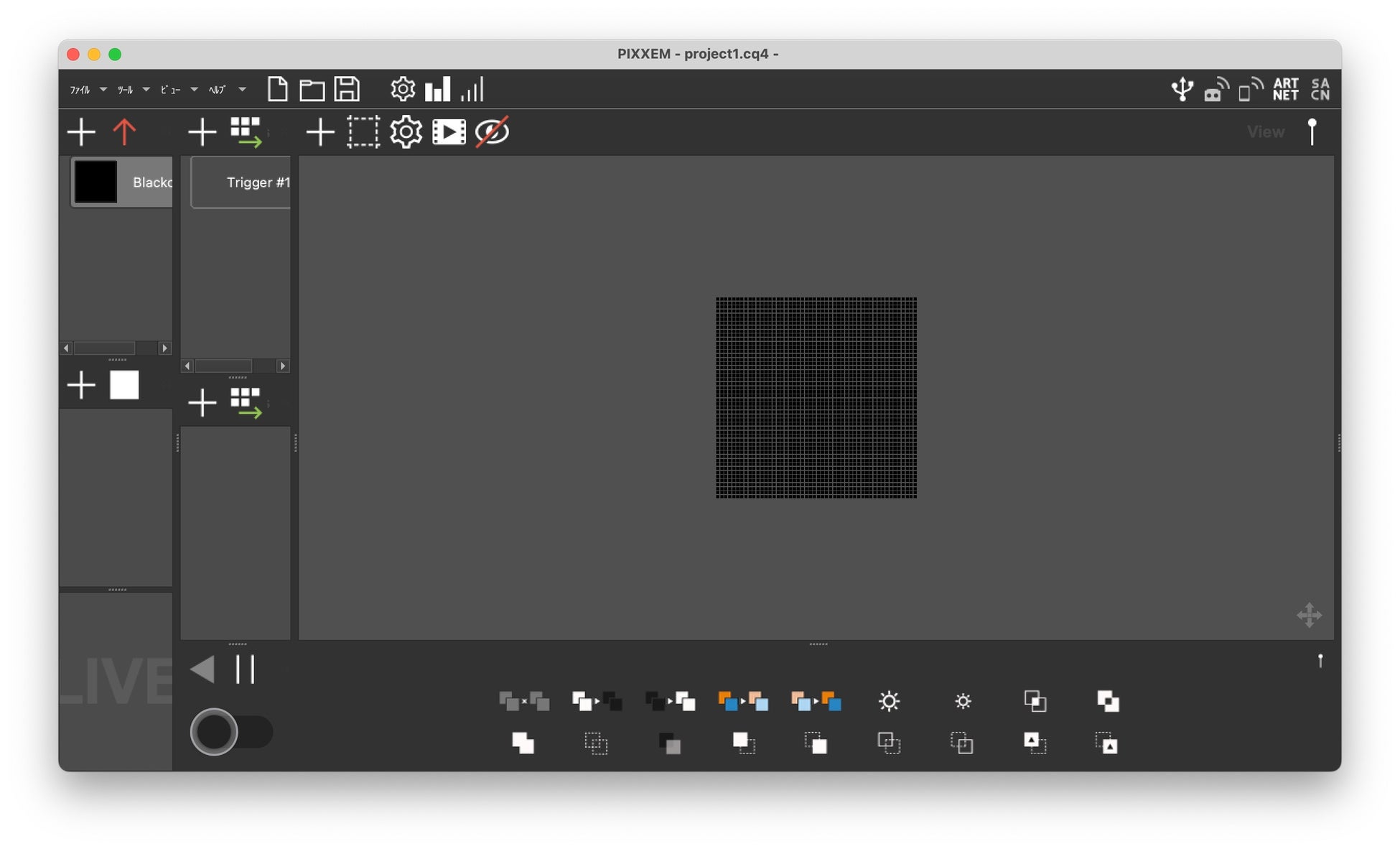Toggle the round switch near LIVE panel
Viewport: 1400px width, 849px height.
tap(230, 732)
